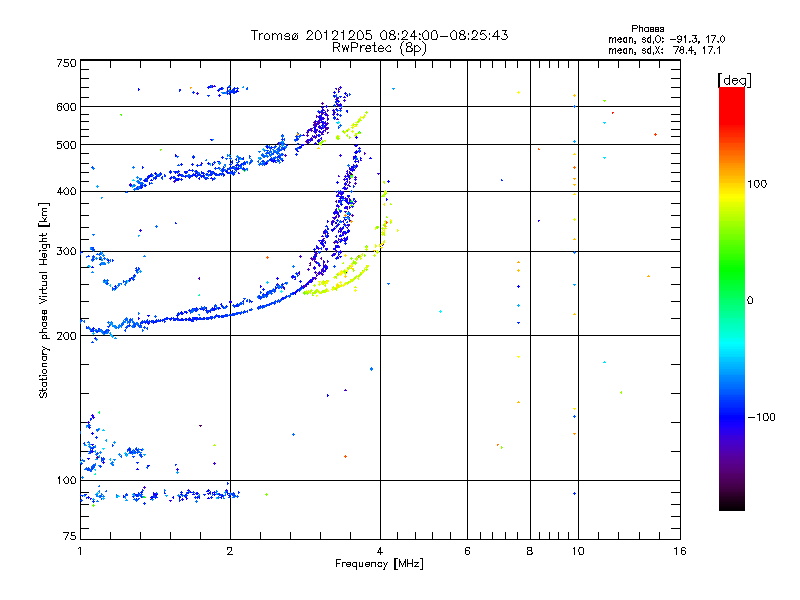Click the x-axis tick label '6'
The height and width of the screenshot is (600, 800).
click(467, 551)
